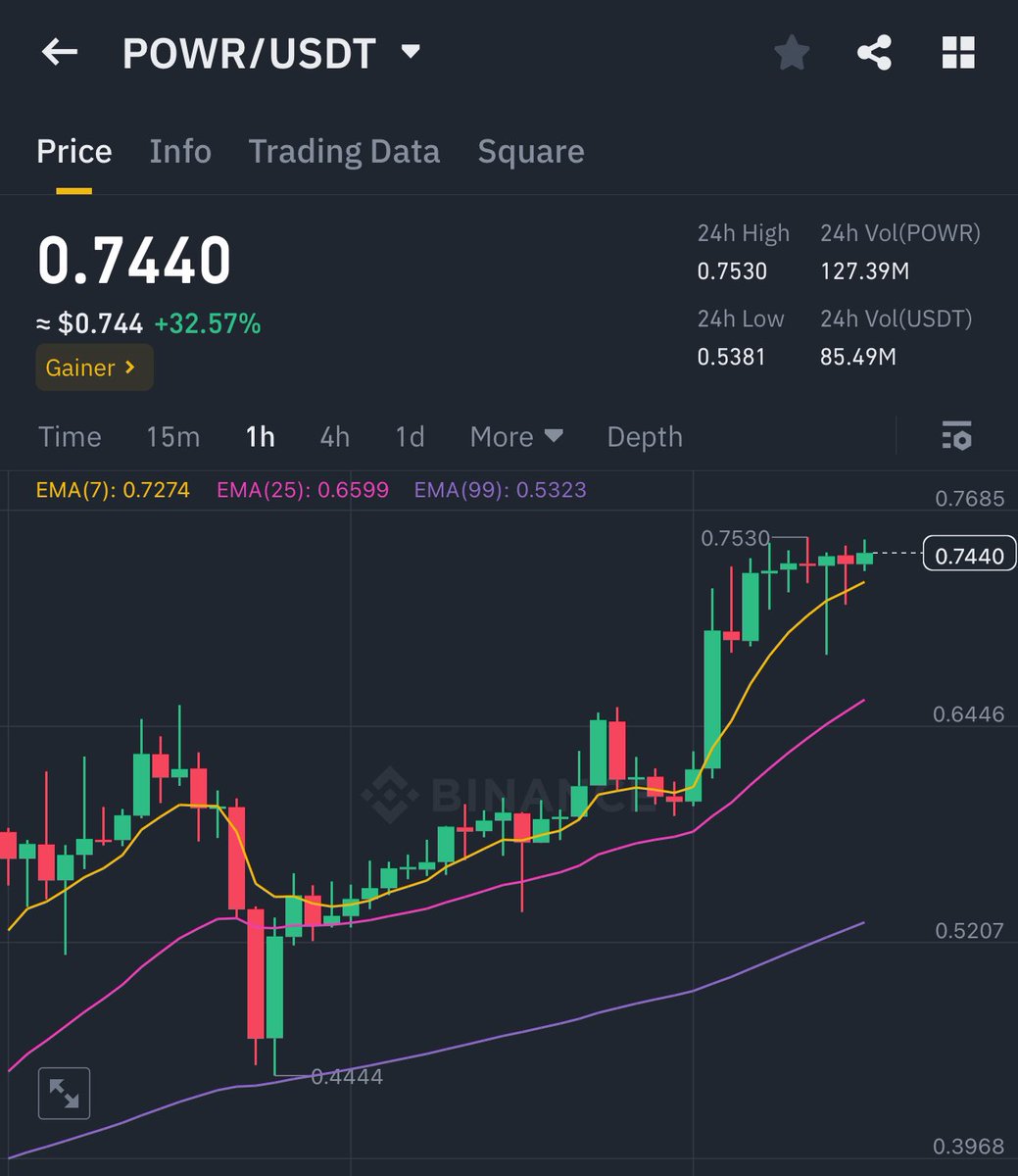Select the 1h chart interval
This screenshot has width=1018, height=1176.
(x=260, y=436)
